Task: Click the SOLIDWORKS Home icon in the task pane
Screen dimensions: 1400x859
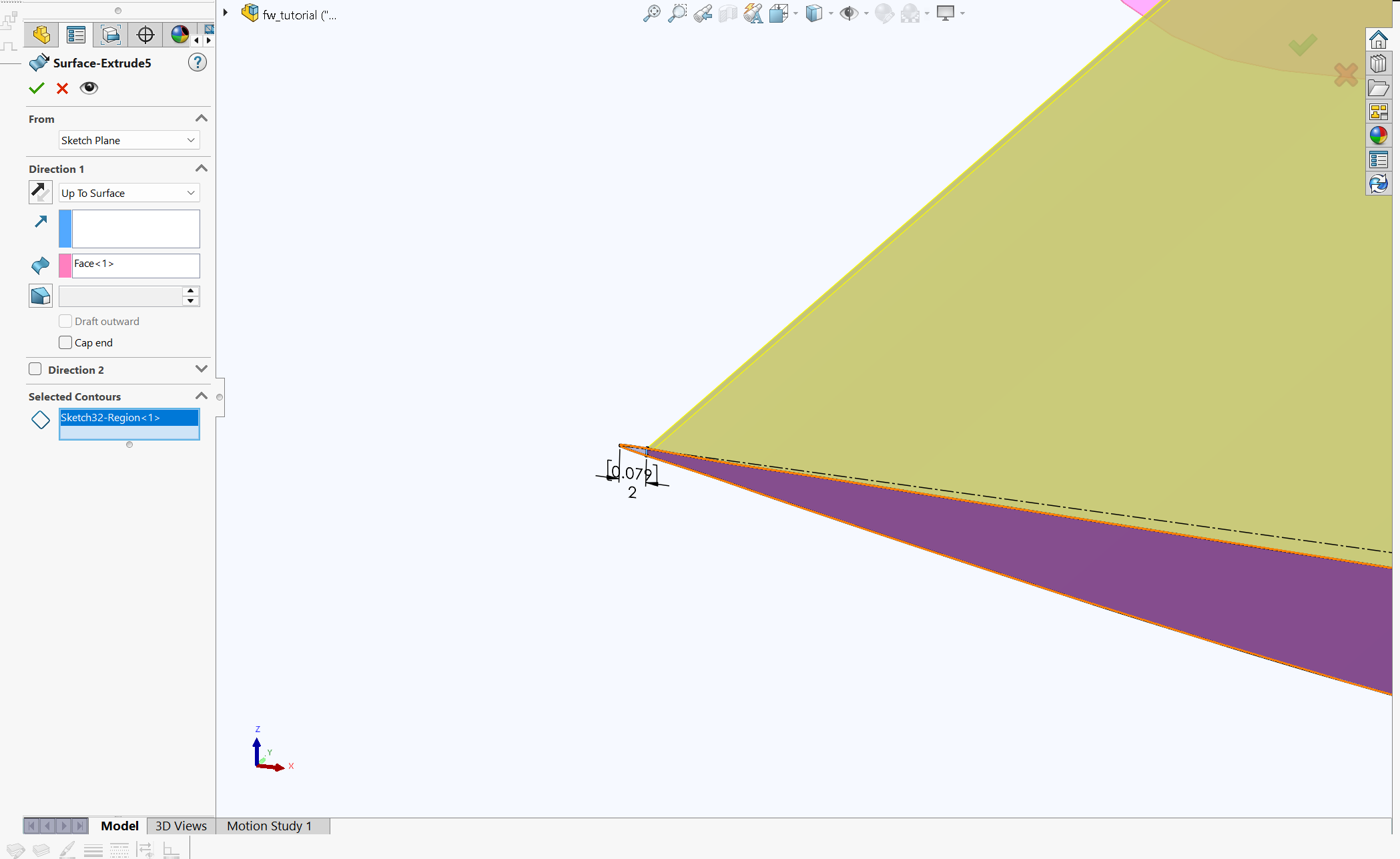Action: click(x=1378, y=39)
